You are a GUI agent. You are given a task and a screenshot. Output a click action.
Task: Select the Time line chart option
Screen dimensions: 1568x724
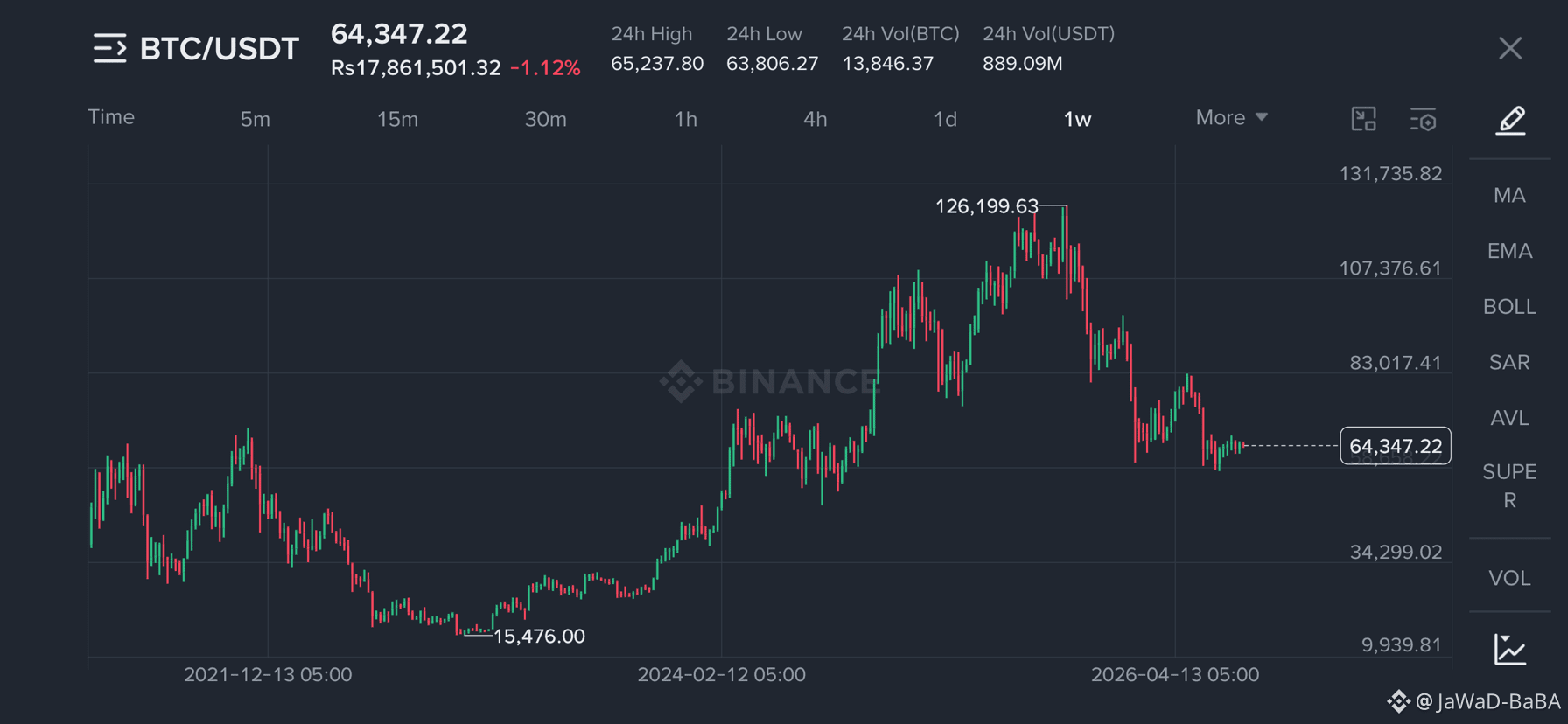tap(111, 117)
